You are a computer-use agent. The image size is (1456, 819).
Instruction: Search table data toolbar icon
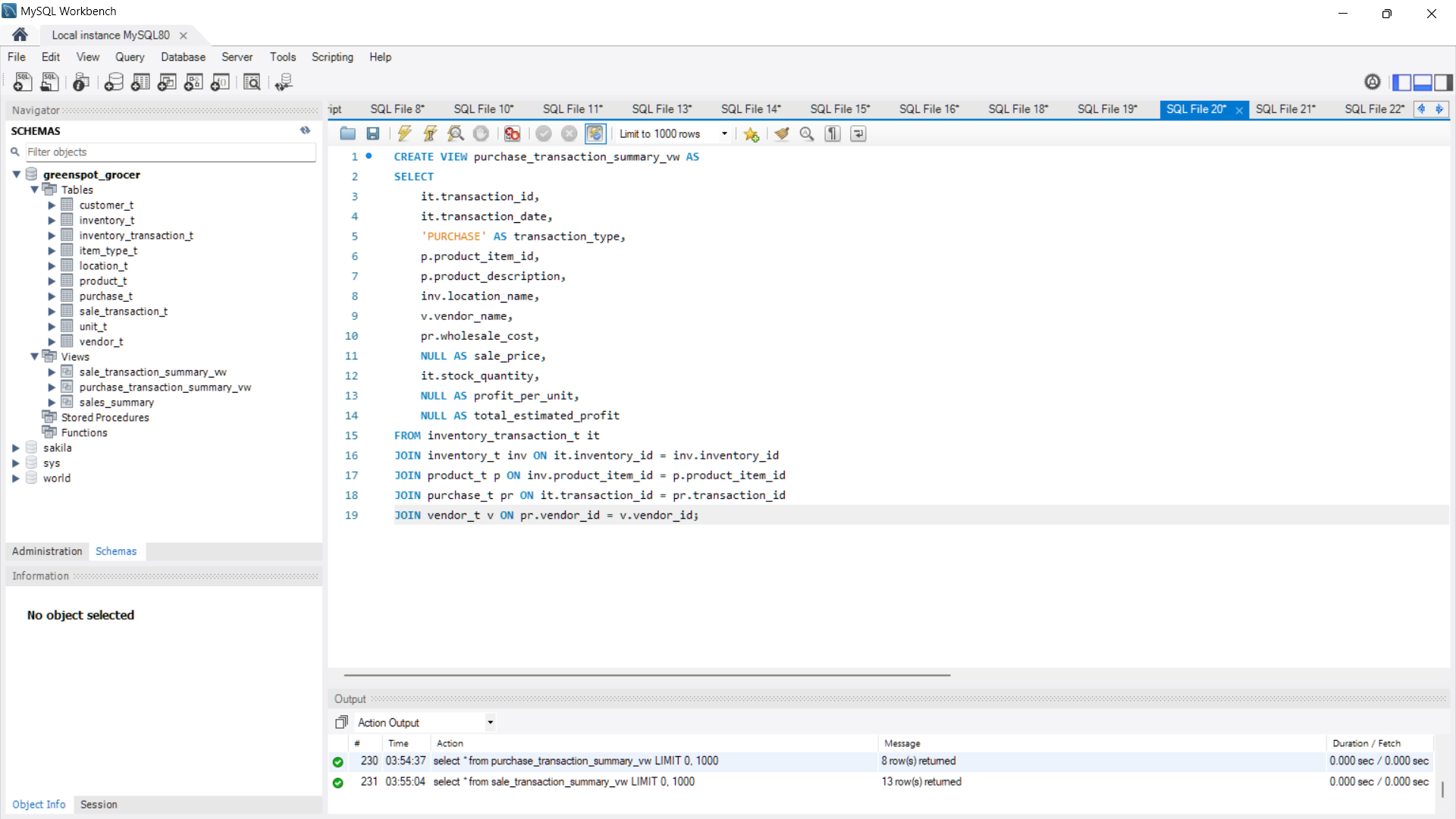click(252, 82)
